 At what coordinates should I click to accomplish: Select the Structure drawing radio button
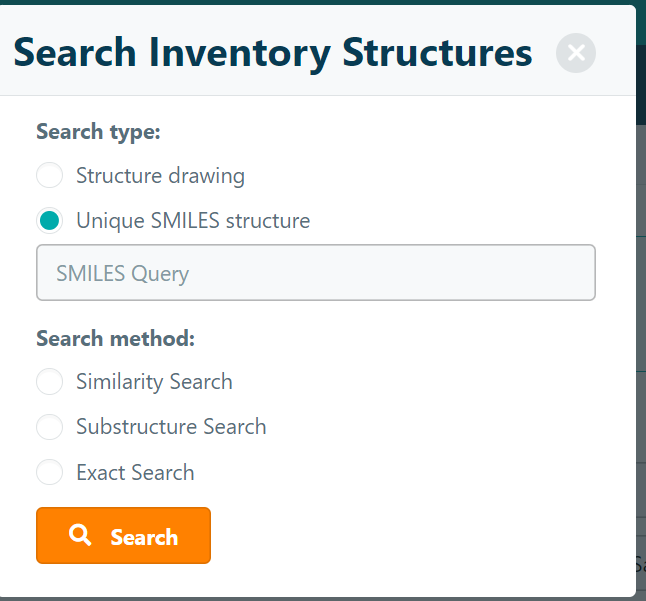tap(49, 176)
